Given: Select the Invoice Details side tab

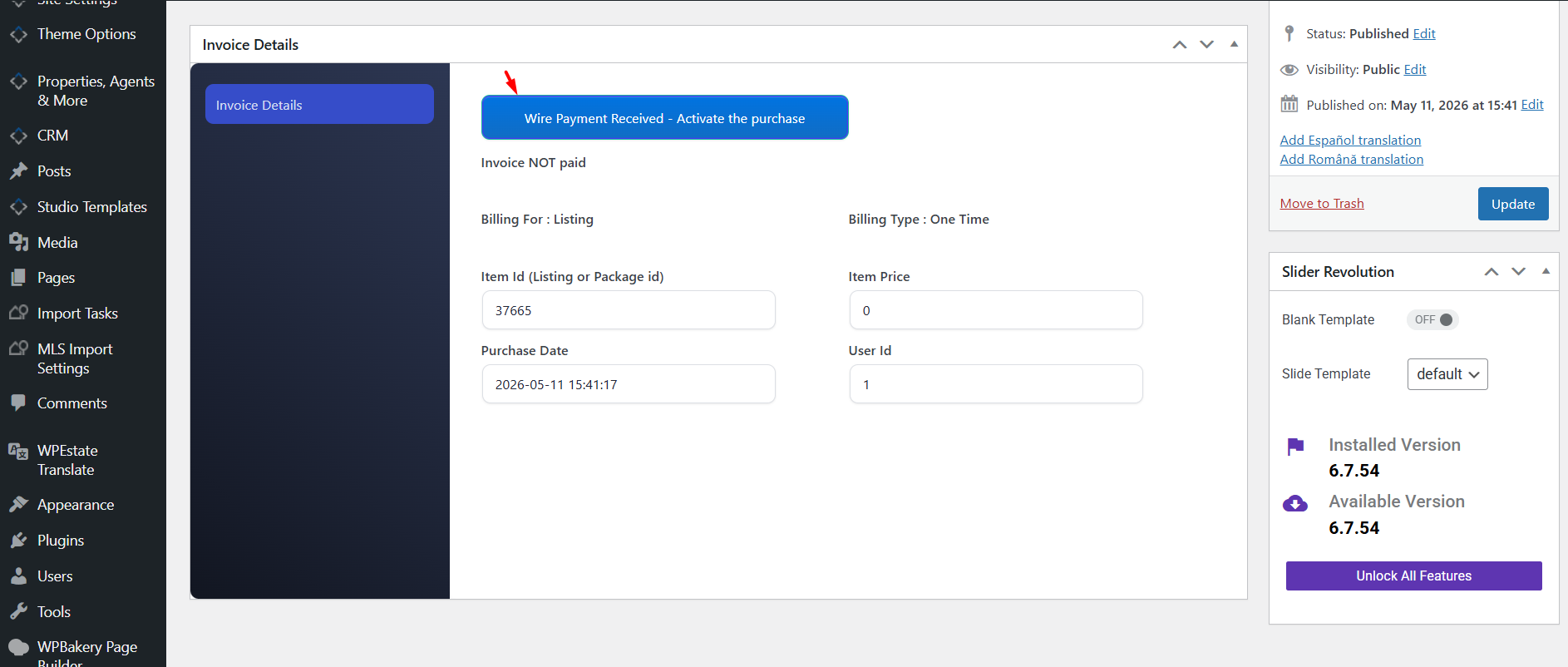Looking at the screenshot, I should pyautogui.click(x=319, y=104).
